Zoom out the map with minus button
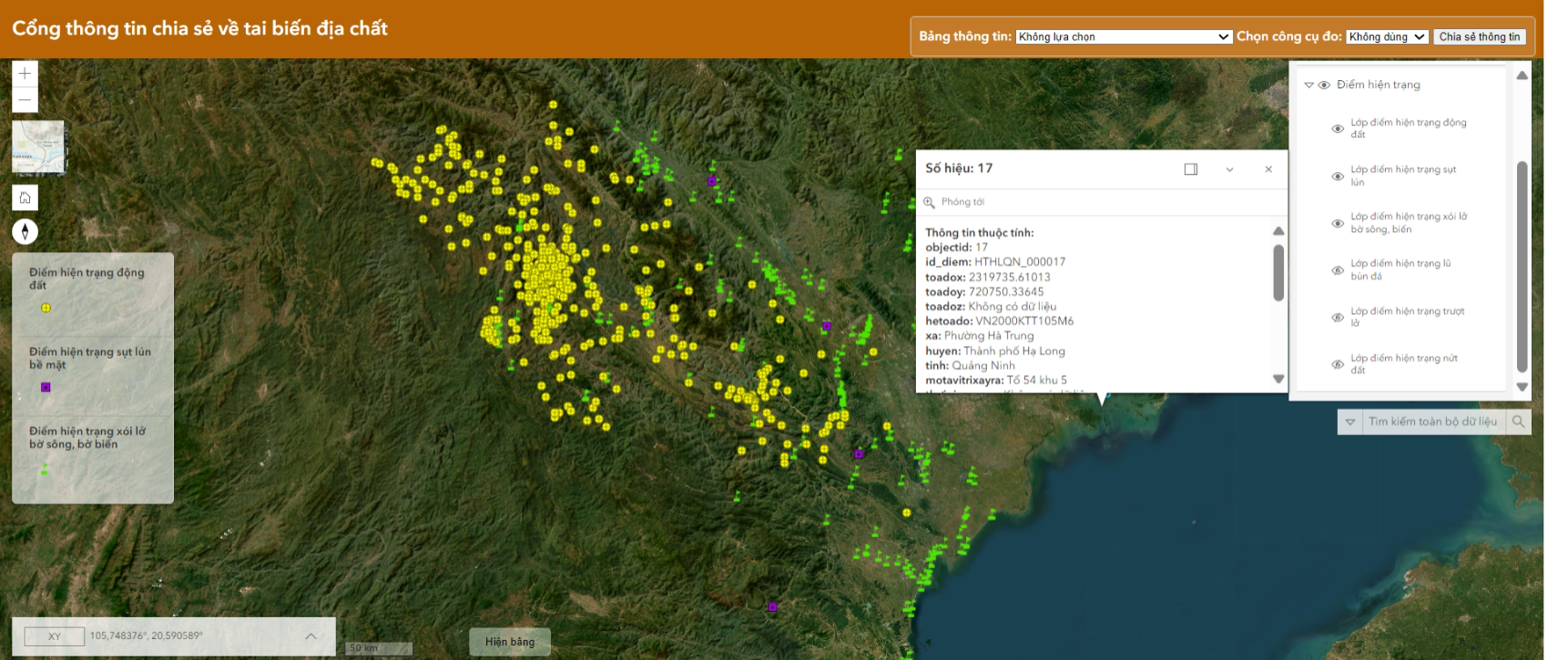Viewport: 1568px width, 660px height. (25, 99)
